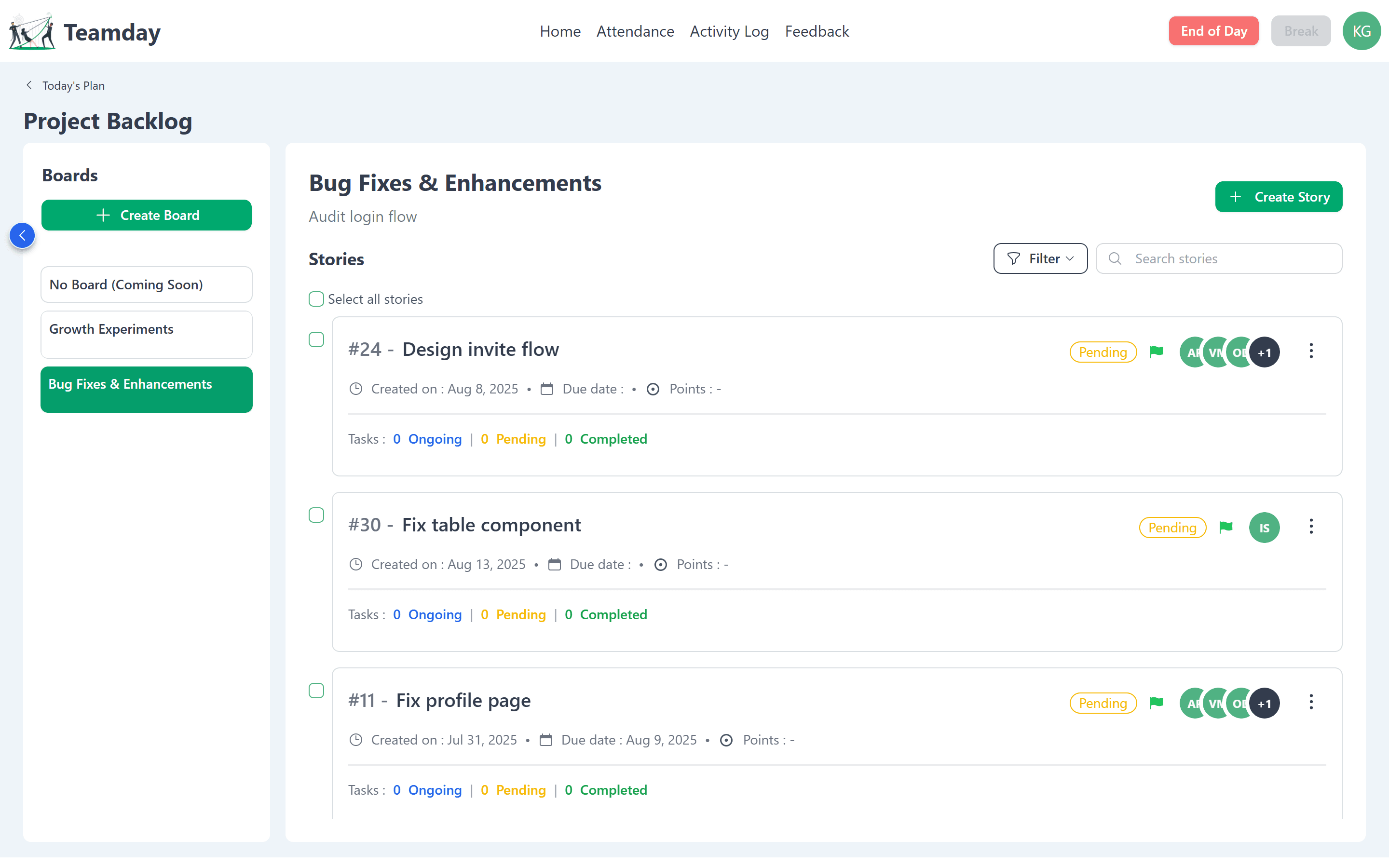Screen dimensions: 1389x868
Task: Click the Create Story button
Action: click(1278, 197)
